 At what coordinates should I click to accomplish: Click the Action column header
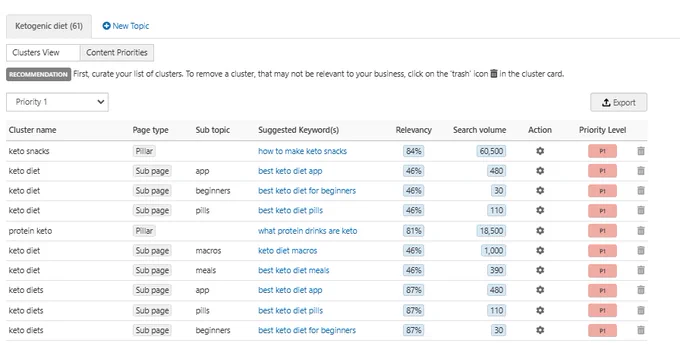point(540,130)
